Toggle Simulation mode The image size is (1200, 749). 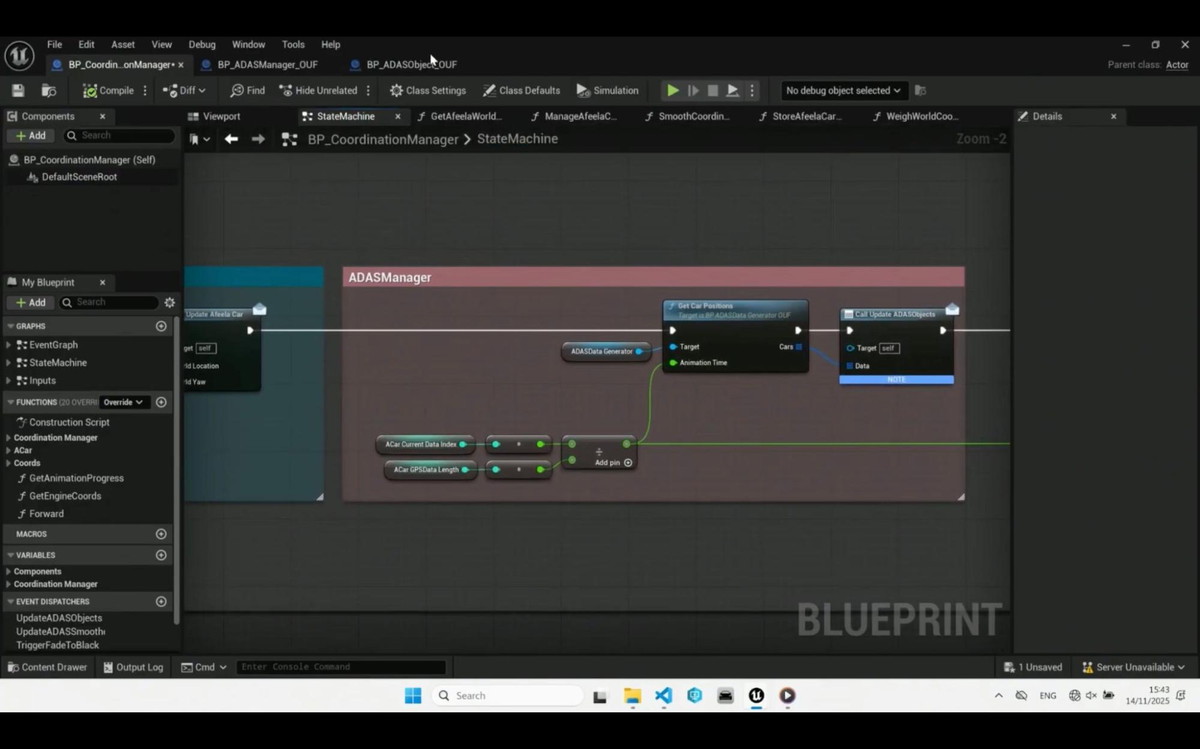click(x=607, y=90)
